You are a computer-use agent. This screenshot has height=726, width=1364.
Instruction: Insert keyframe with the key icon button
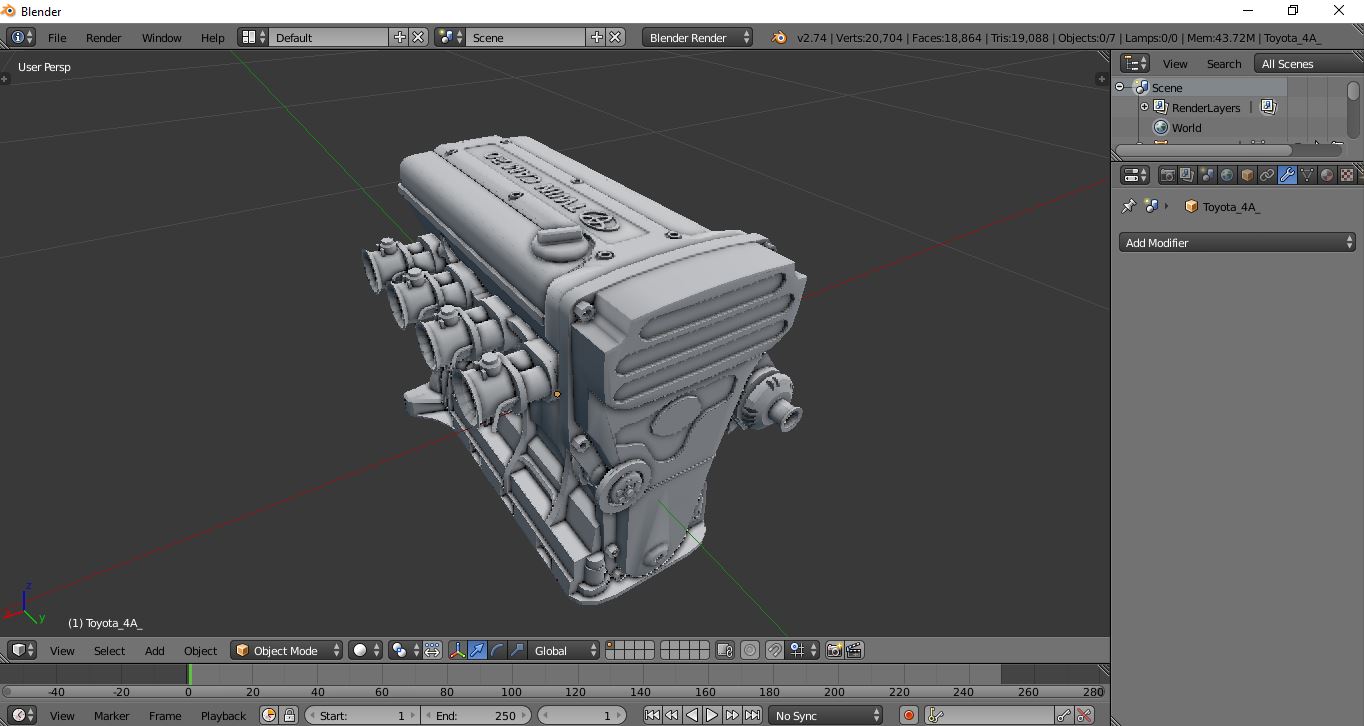pyautogui.click(x=1064, y=715)
